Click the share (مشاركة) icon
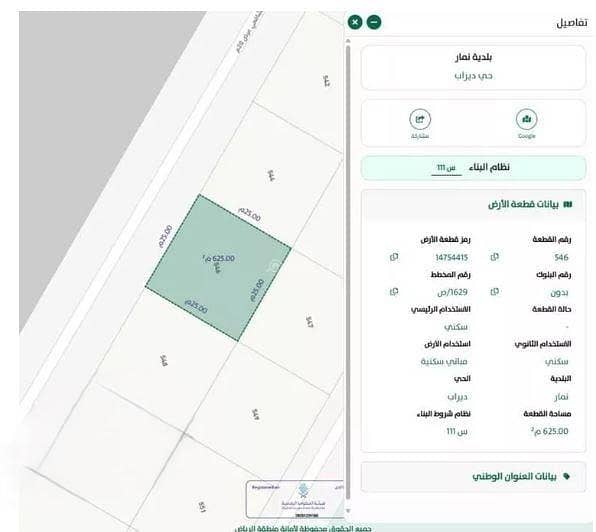Screen dimensions: 596x532 [x=420, y=119]
